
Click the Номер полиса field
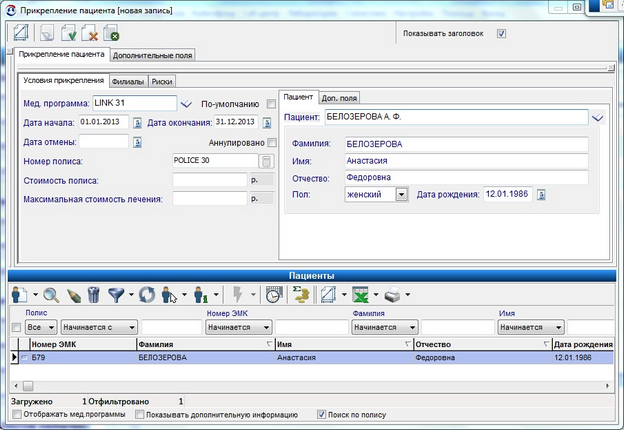coord(215,161)
